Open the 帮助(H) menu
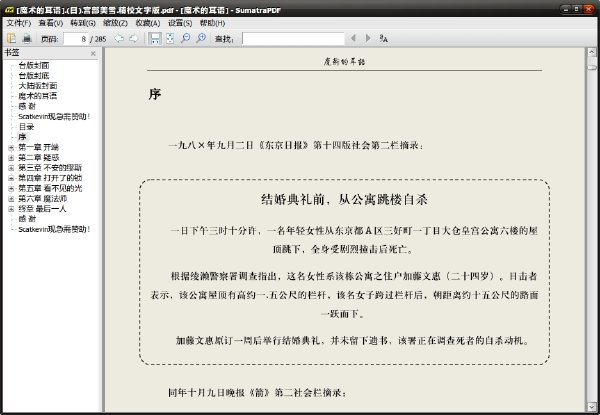 tap(212, 23)
